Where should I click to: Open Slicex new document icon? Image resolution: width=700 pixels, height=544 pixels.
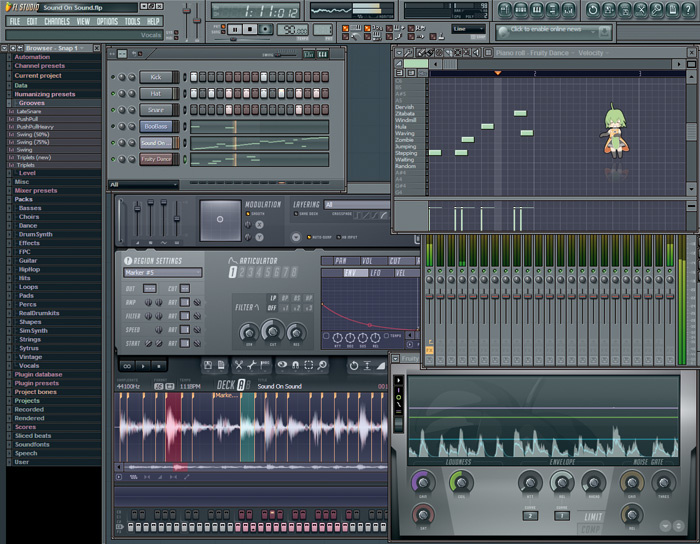point(221,365)
